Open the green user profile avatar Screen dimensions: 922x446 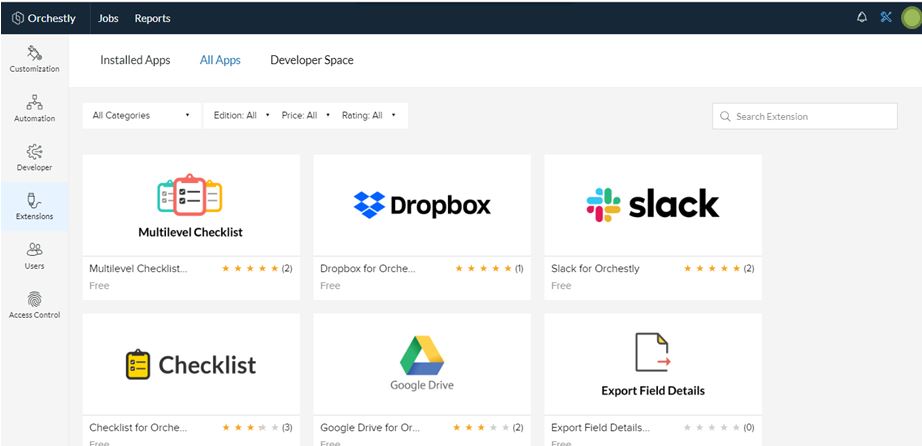click(x=911, y=18)
